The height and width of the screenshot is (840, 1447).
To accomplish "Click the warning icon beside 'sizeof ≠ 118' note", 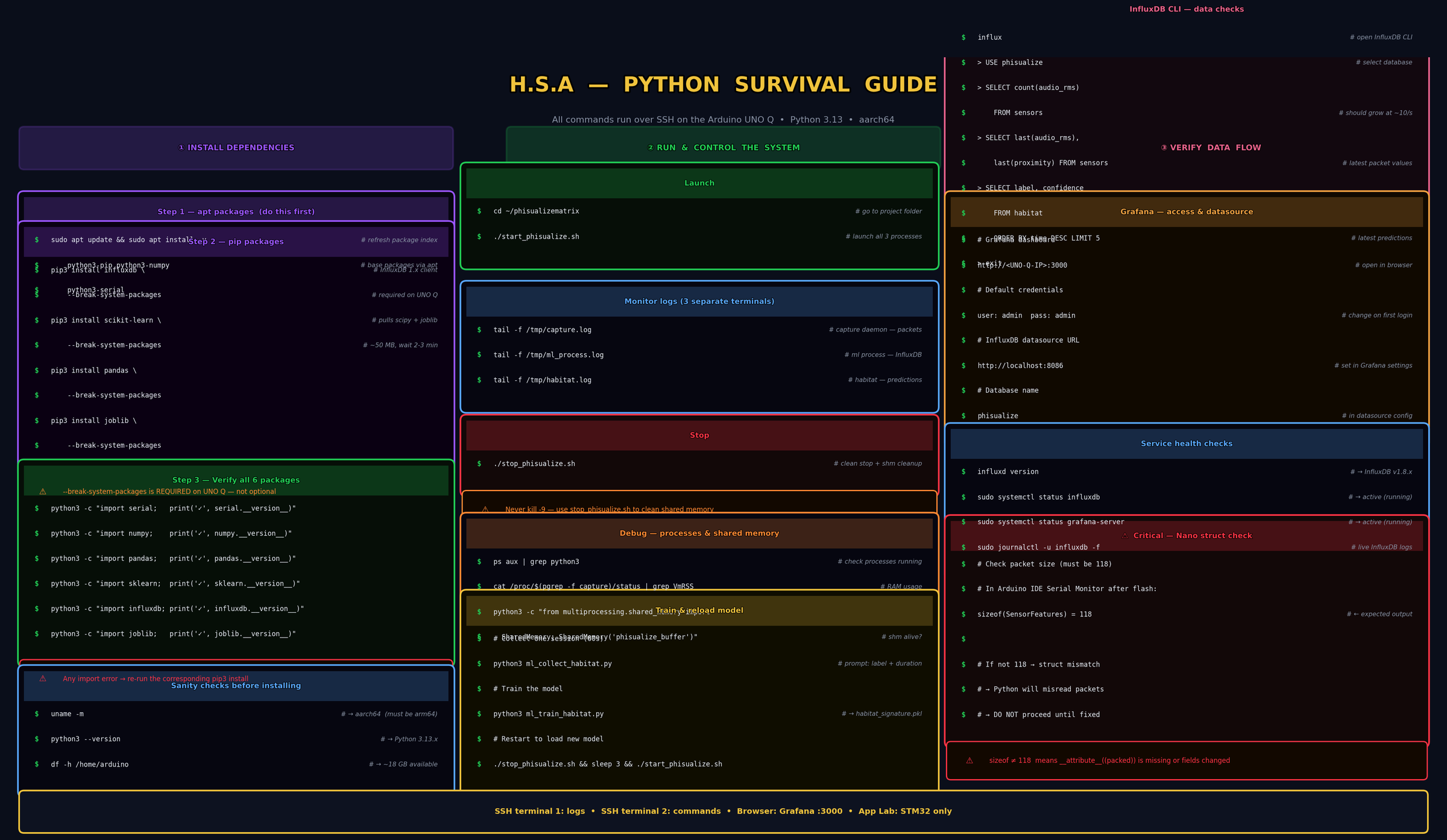I will [x=969, y=760].
